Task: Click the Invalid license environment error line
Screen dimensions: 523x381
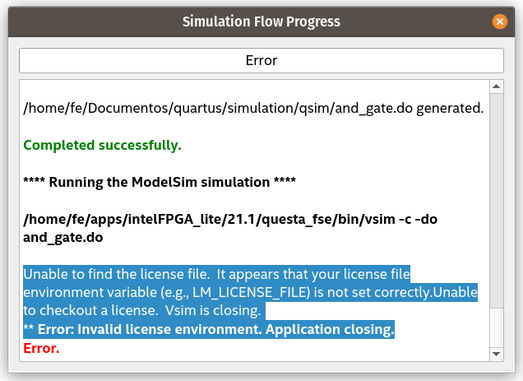Action: click(209, 330)
